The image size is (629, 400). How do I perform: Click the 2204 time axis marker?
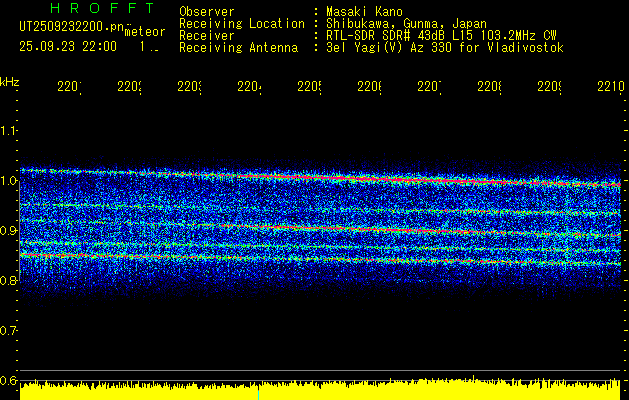[x=250, y=86]
